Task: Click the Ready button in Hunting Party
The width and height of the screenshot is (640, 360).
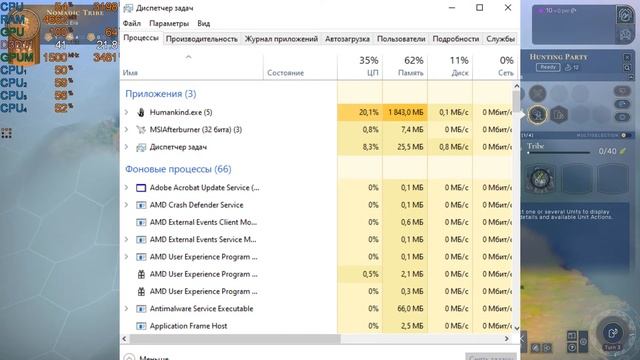Action: click(x=548, y=67)
